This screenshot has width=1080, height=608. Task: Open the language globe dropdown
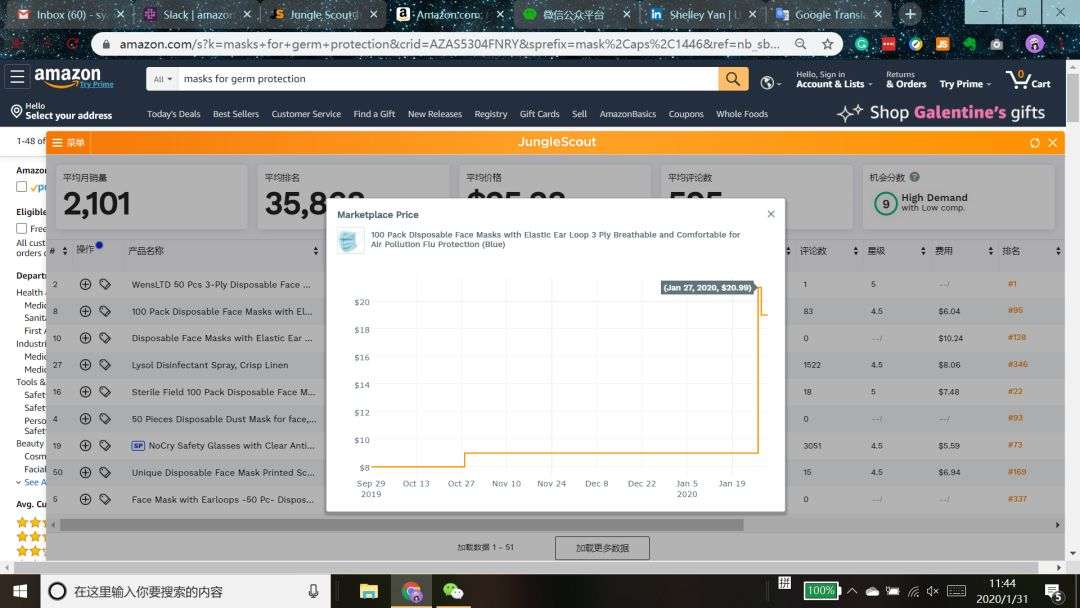pyautogui.click(x=771, y=83)
